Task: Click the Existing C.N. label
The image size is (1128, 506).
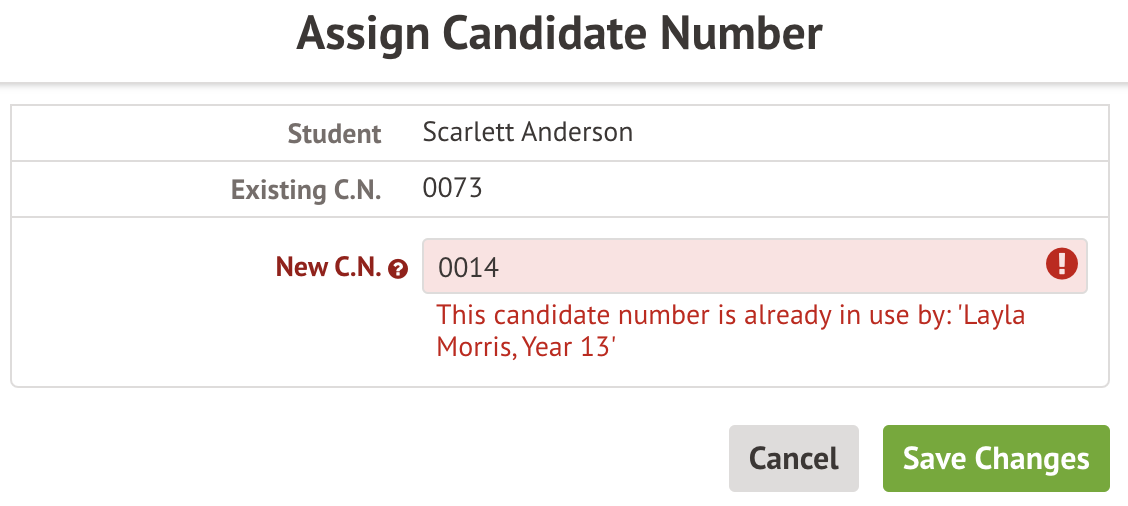Action: 306,189
